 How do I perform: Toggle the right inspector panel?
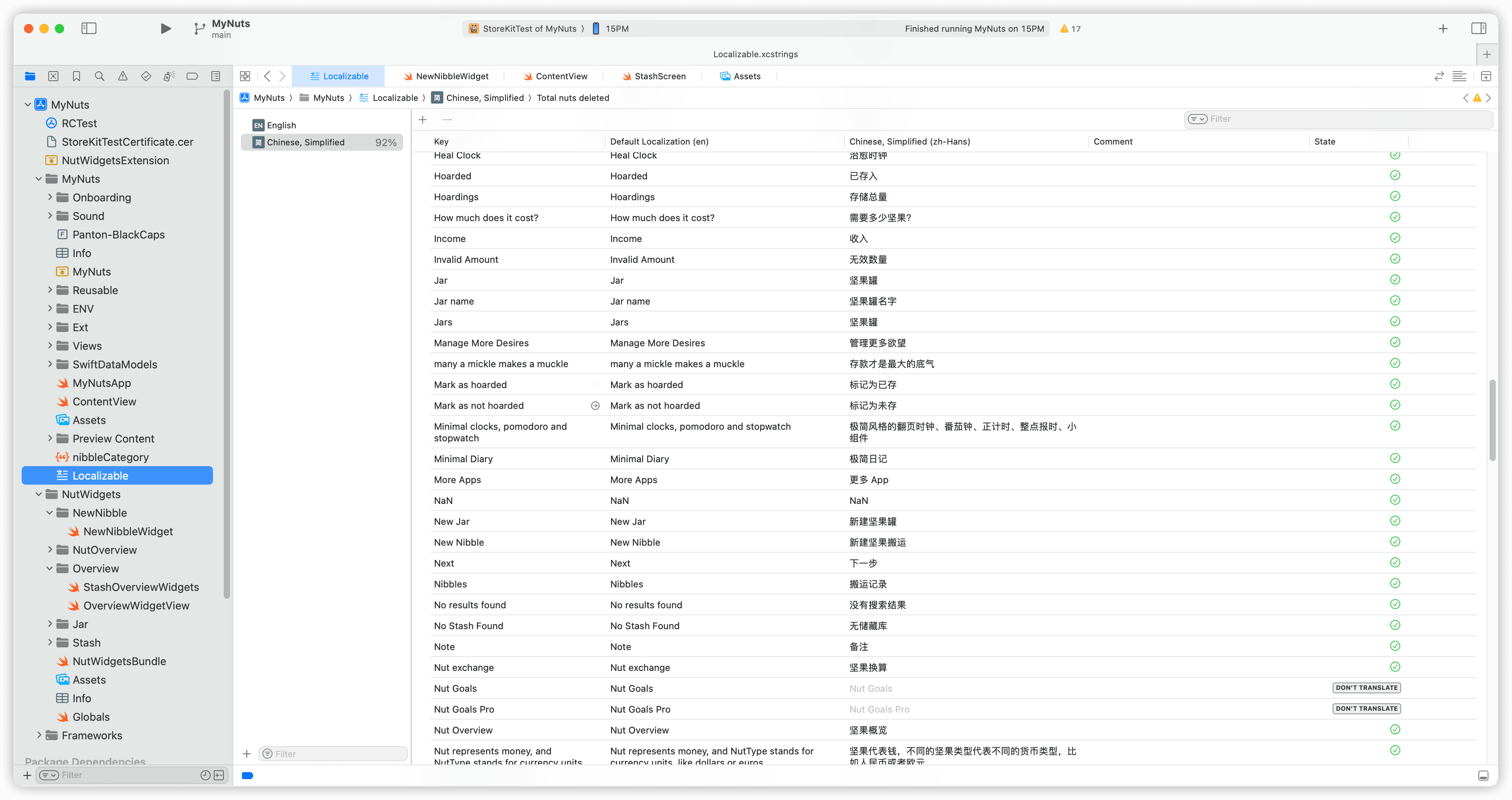1479,28
